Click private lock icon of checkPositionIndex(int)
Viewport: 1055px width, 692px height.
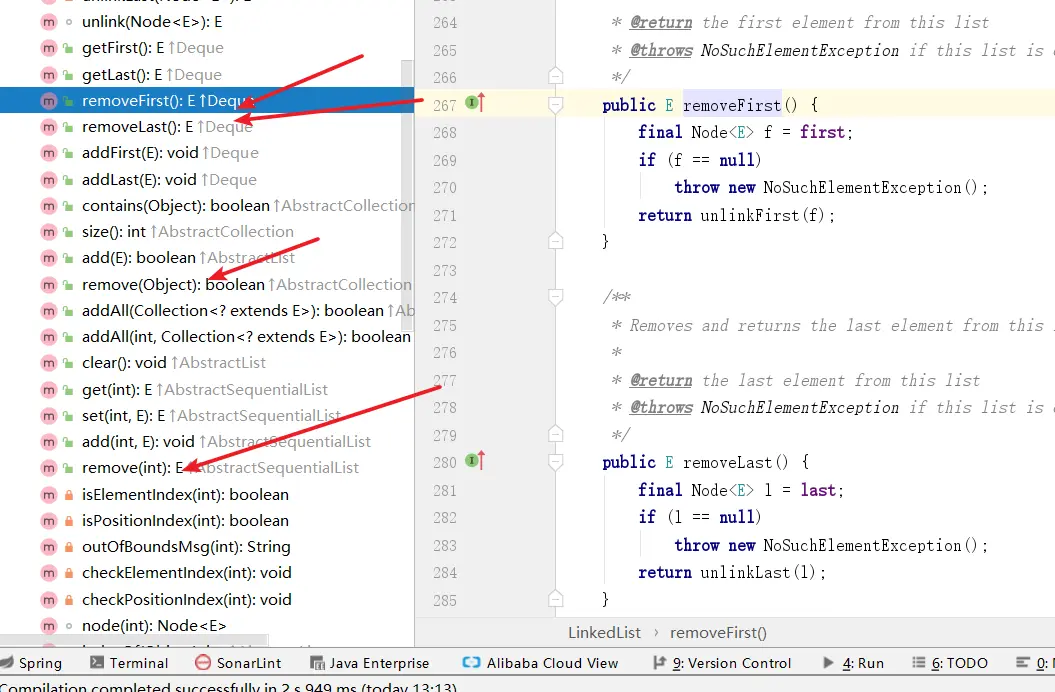69,600
